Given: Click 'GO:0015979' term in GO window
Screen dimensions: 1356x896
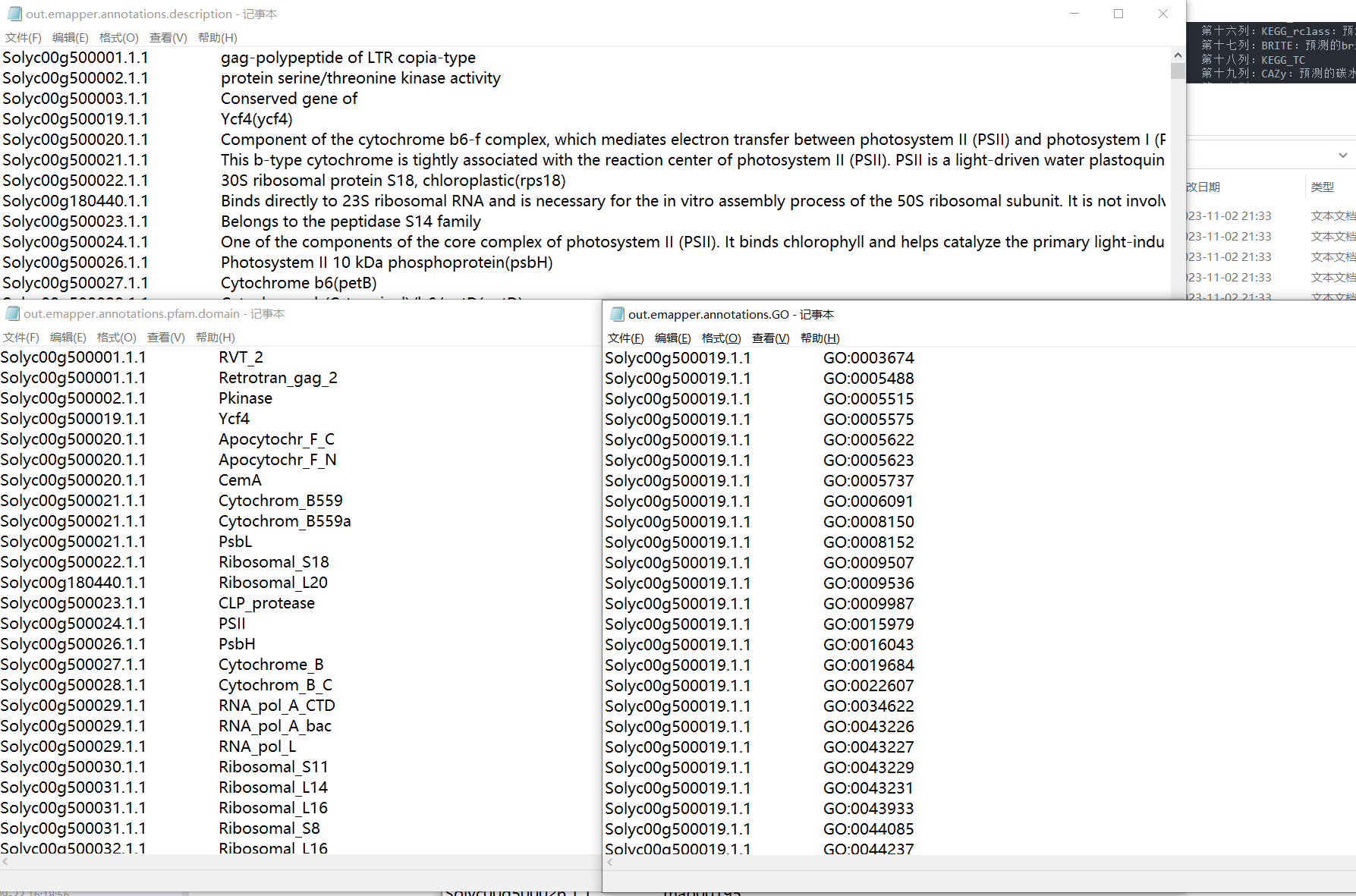Looking at the screenshot, I should click(x=869, y=624).
